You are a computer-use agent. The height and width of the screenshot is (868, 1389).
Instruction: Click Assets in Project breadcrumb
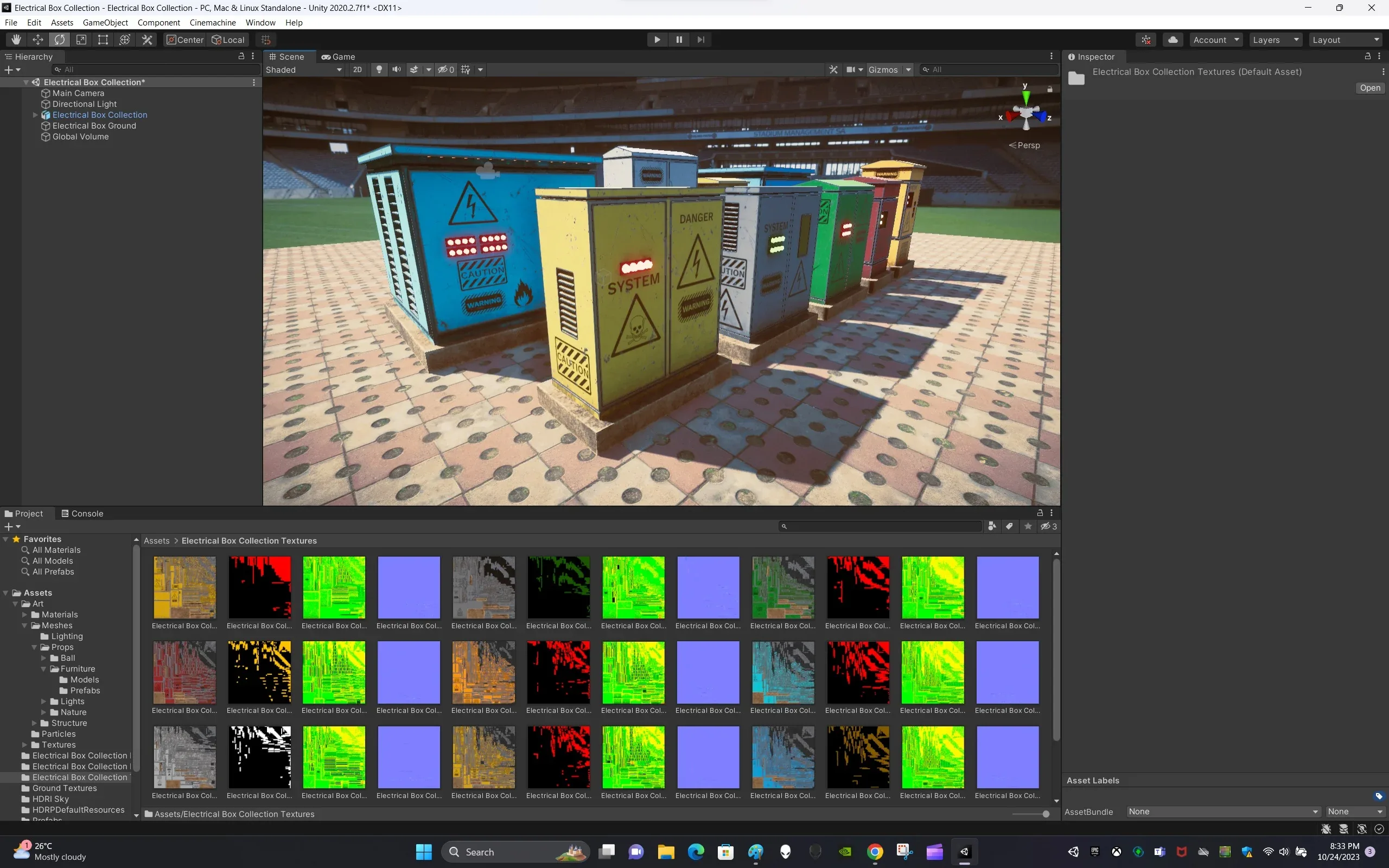coord(157,541)
